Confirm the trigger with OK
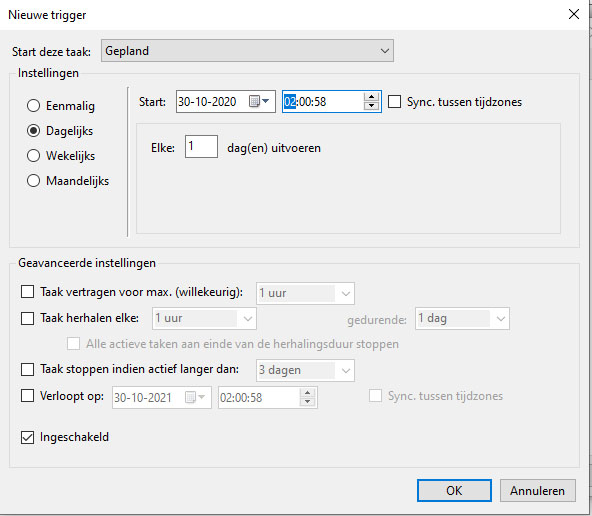 454,490
